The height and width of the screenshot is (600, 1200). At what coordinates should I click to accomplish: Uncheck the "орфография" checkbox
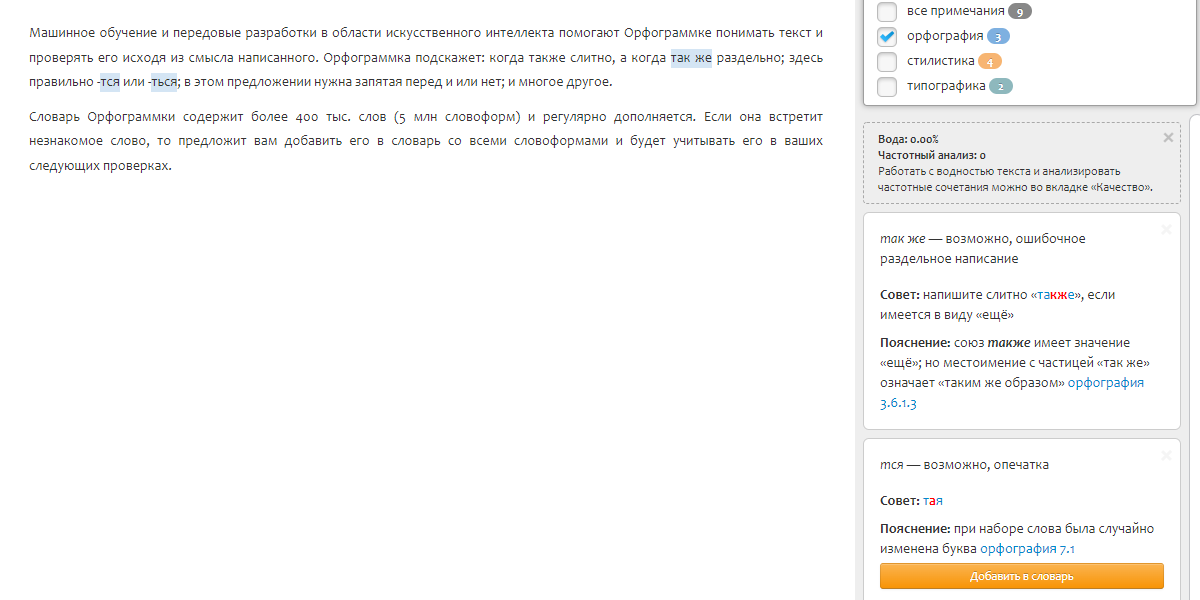click(887, 37)
